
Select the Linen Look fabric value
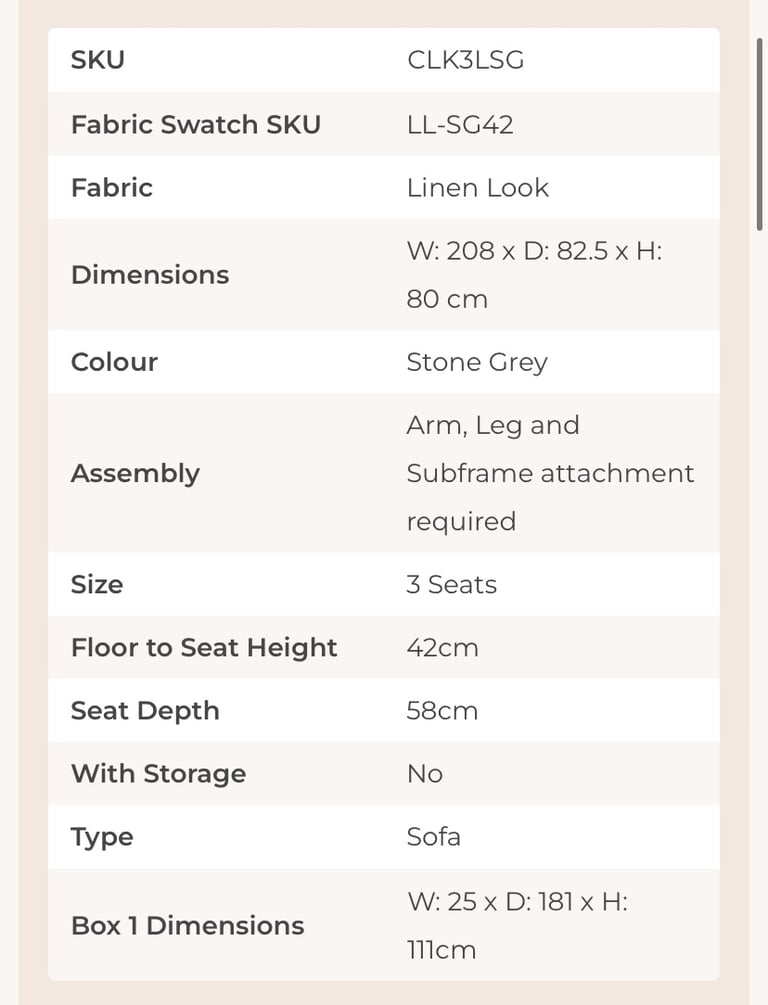[478, 188]
